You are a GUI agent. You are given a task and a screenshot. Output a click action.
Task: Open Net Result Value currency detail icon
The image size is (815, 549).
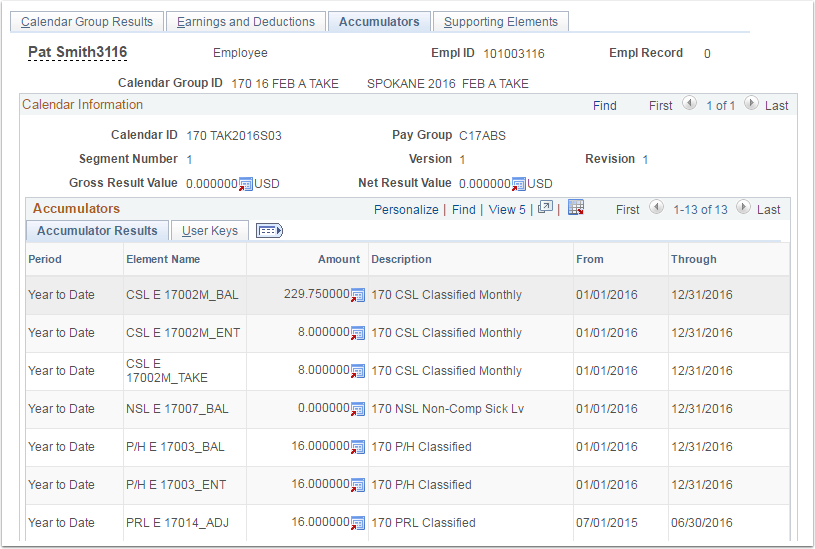519,184
